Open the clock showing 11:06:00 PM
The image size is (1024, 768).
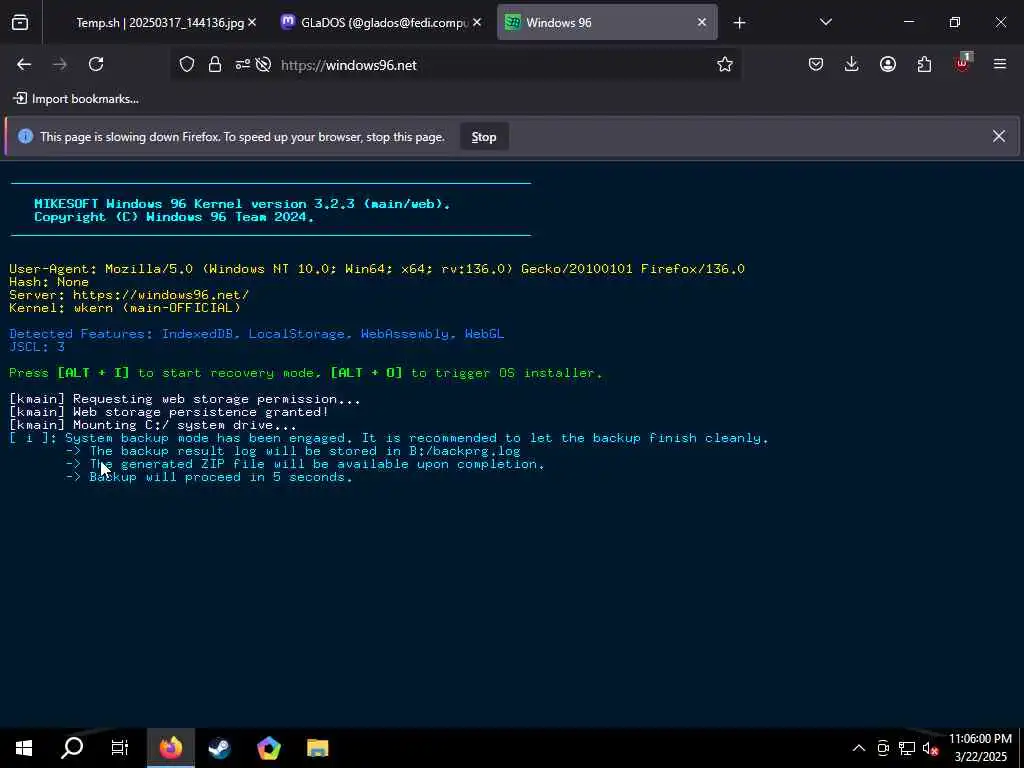(980, 748)
